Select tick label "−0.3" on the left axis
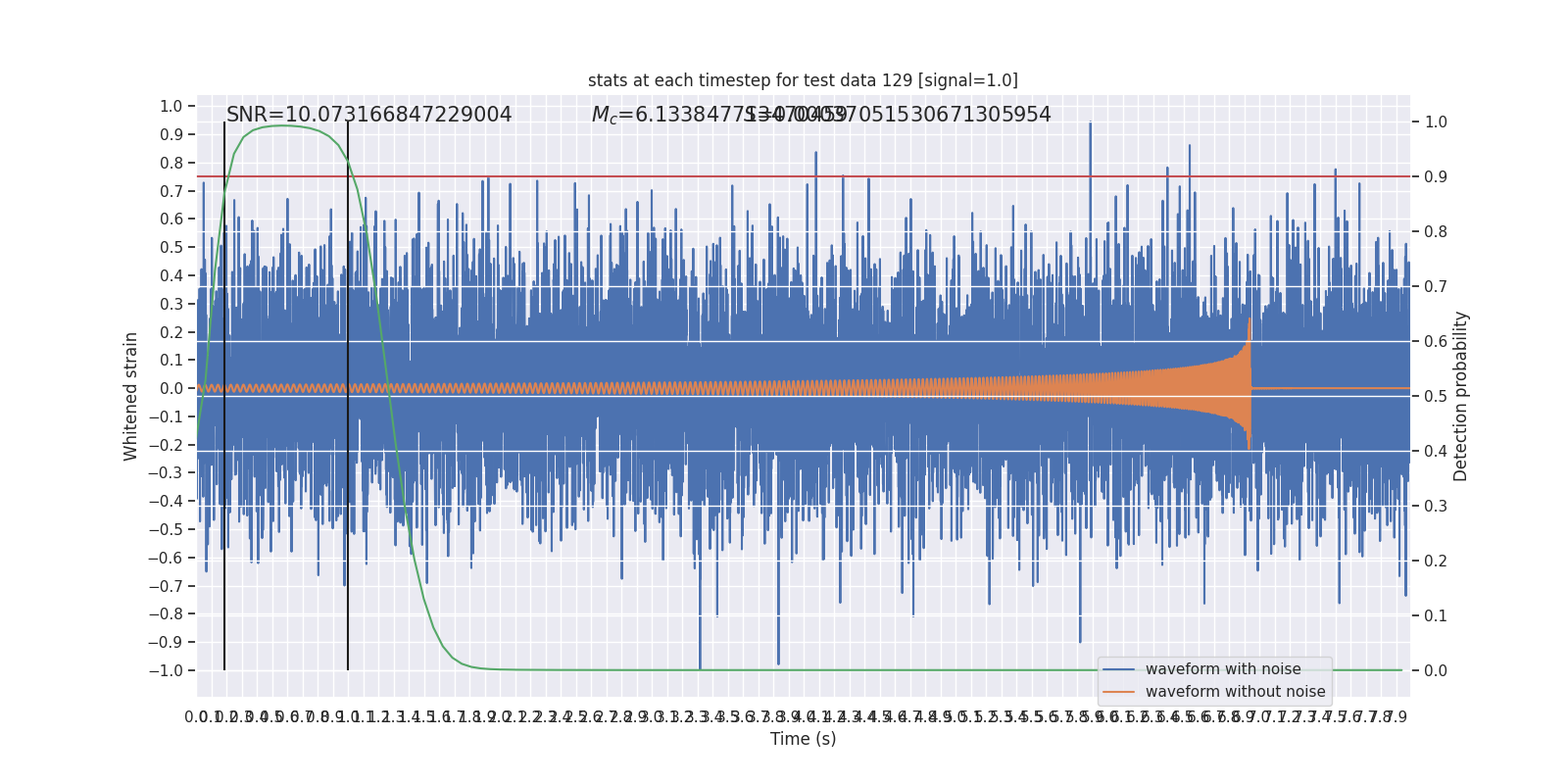This screenshot has width=1568, height=784. click(166, 473)
